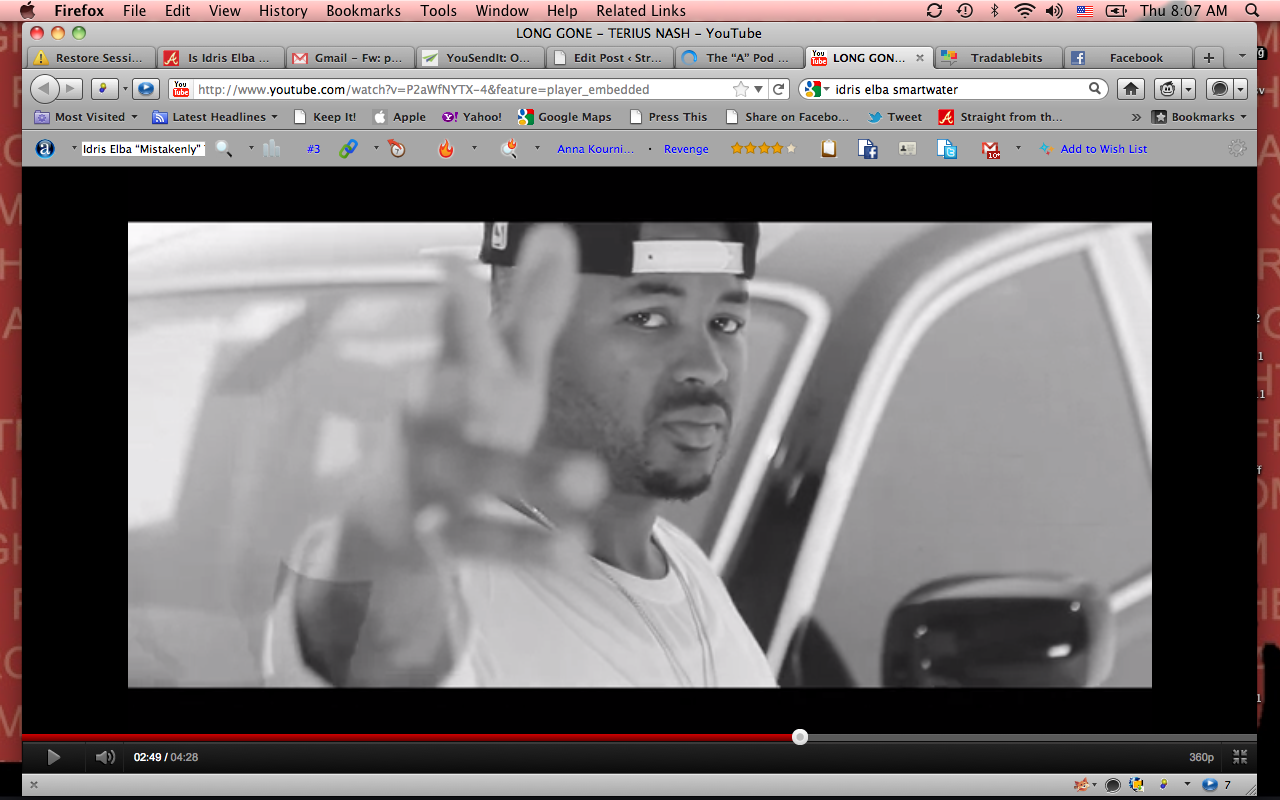Open the History menu
1280x800 pixels.
[283, 11]
